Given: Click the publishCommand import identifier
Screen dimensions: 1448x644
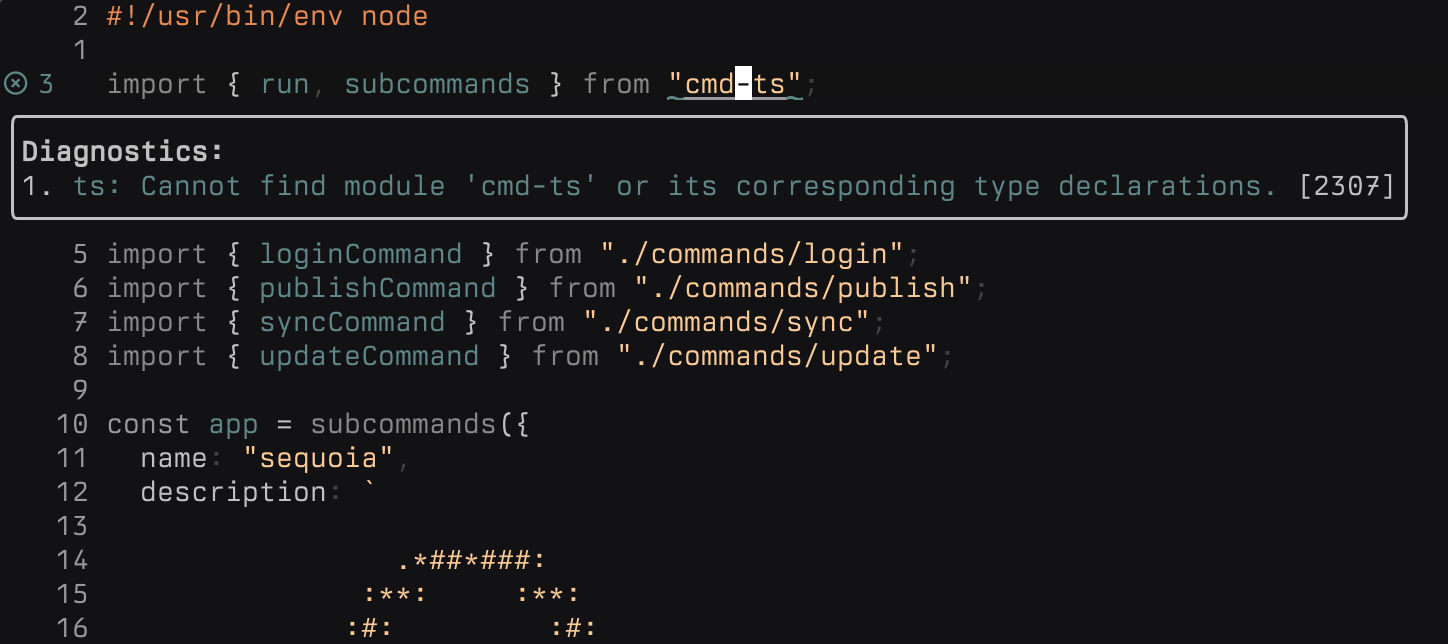Looking at the screenshot, I should click(377, 288).
